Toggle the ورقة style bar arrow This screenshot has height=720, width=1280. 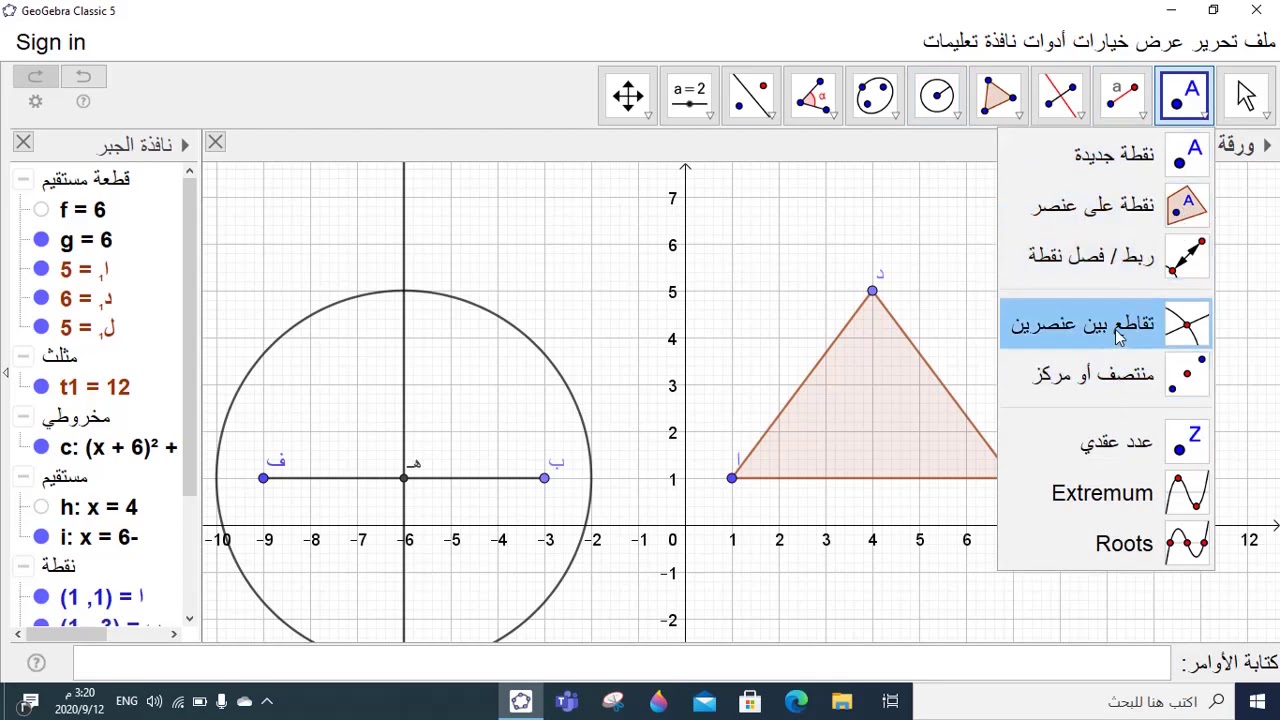[x=1267, y=145]
